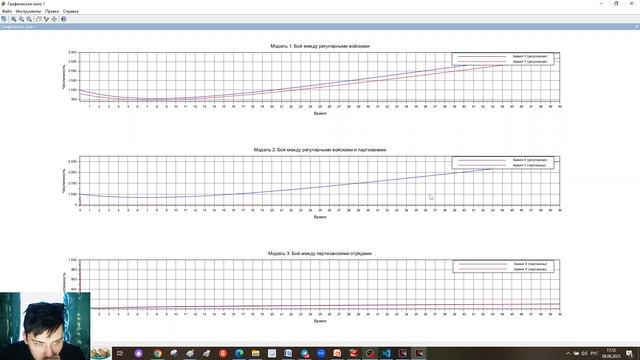
Task: Toggle the datatip mode tool
Action: click(47, 19)
